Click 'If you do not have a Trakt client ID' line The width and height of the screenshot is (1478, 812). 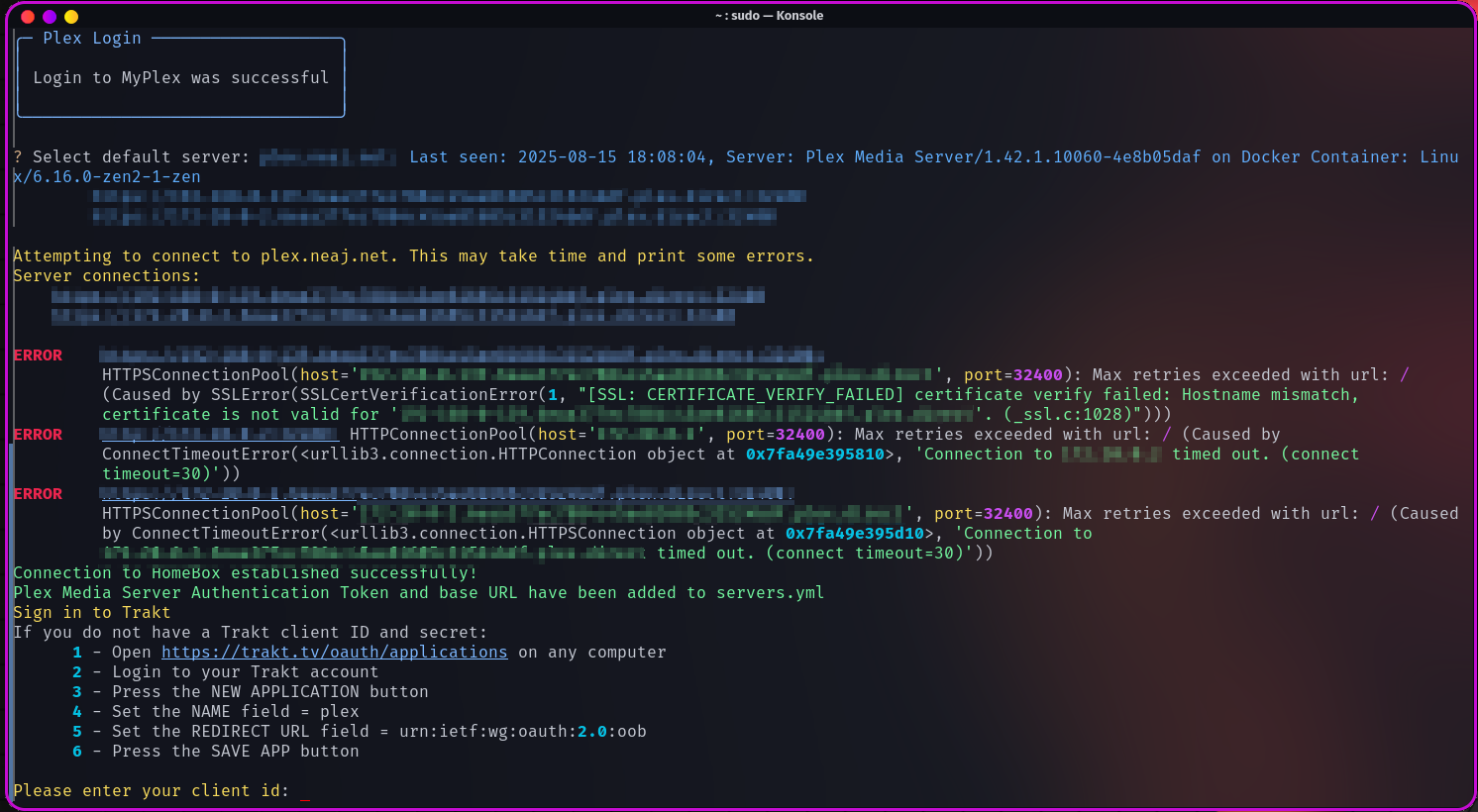[251, 632]
